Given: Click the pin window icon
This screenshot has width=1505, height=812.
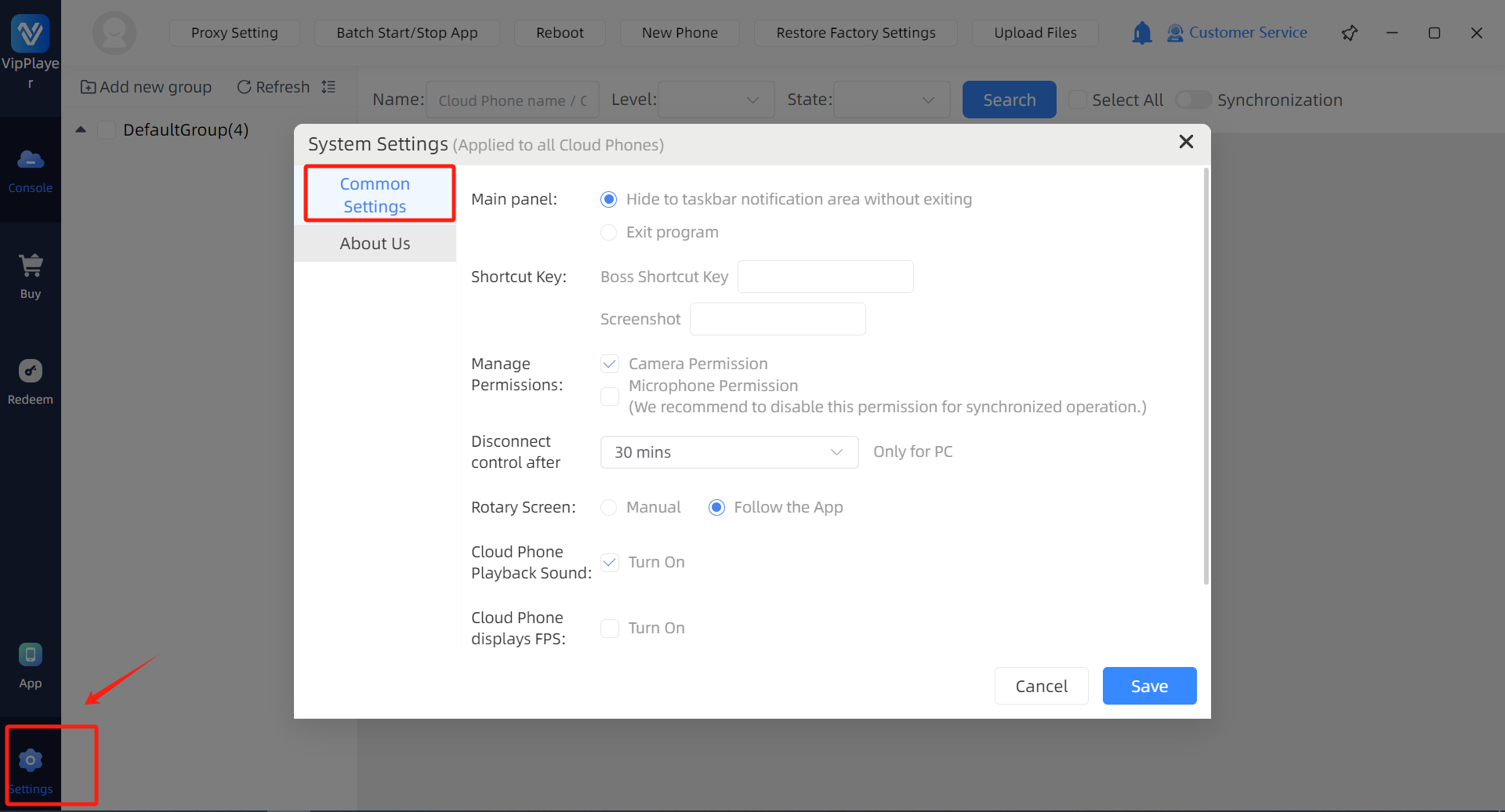Looking at the screenshot, I should pos(1349,33).
